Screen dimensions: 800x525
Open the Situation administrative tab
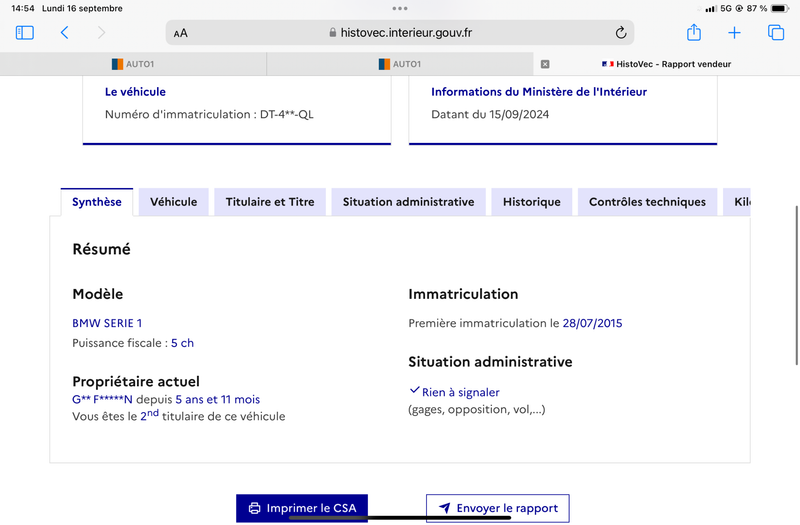tap(408, 202)
